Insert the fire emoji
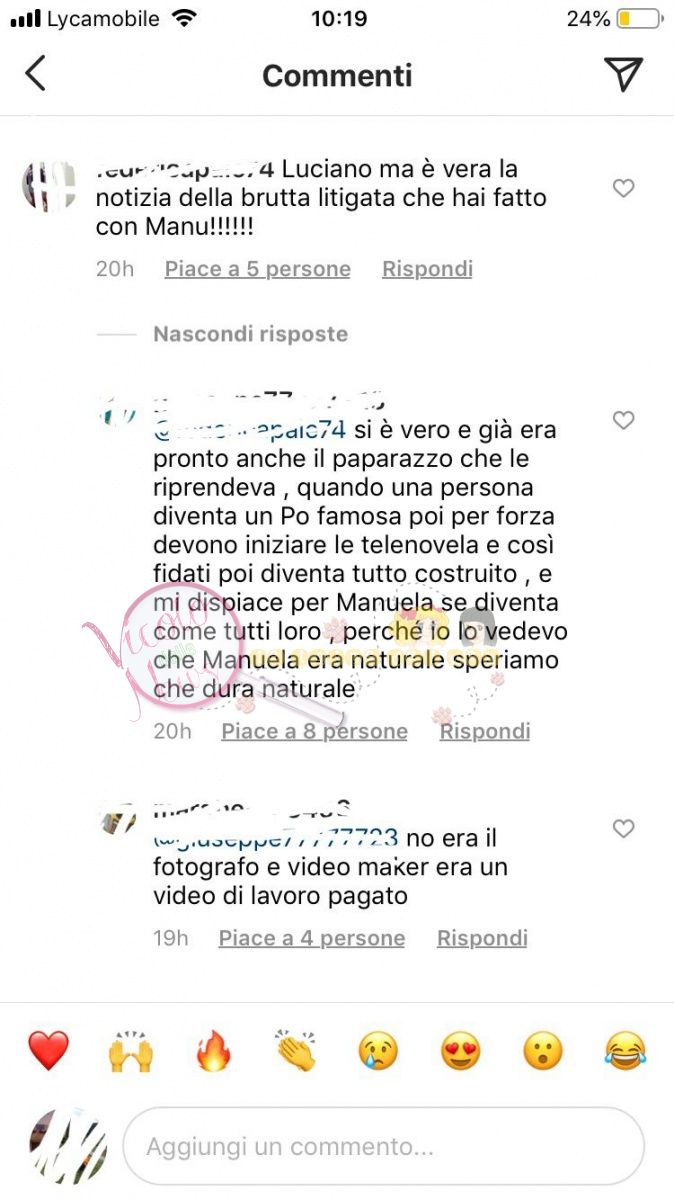Viewport: 674px width, 1200px height. (x=213, y=1051)
